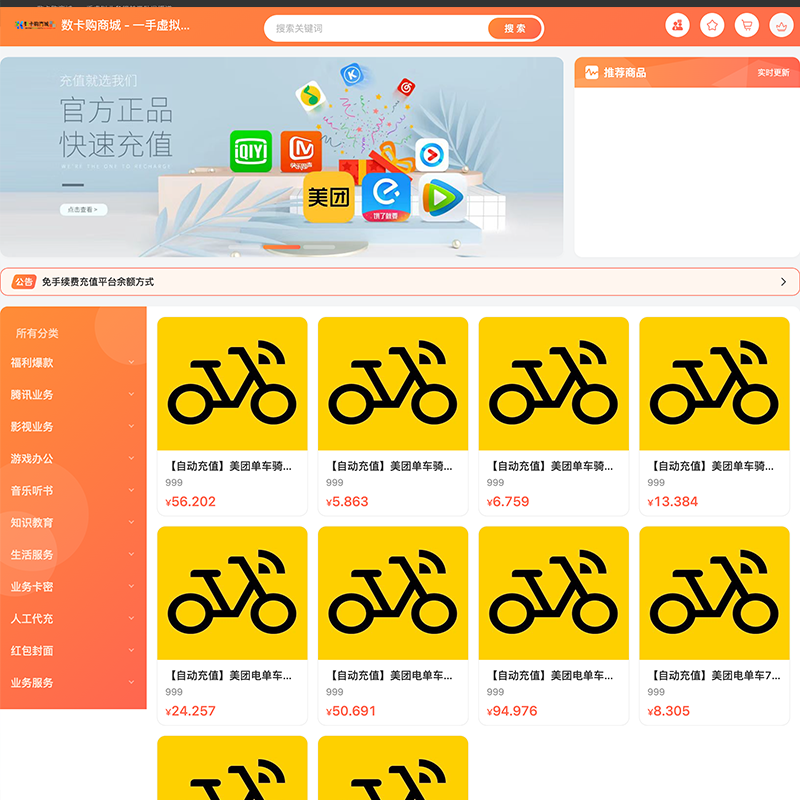Open favorites via the star icon

[x=712, y=26]
